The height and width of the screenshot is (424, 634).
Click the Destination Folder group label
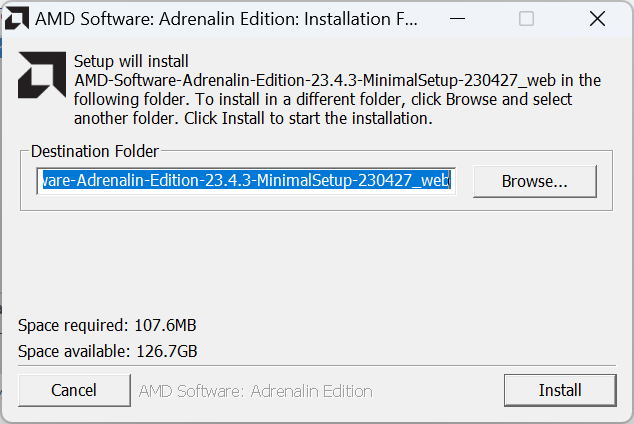click(94, 151)
